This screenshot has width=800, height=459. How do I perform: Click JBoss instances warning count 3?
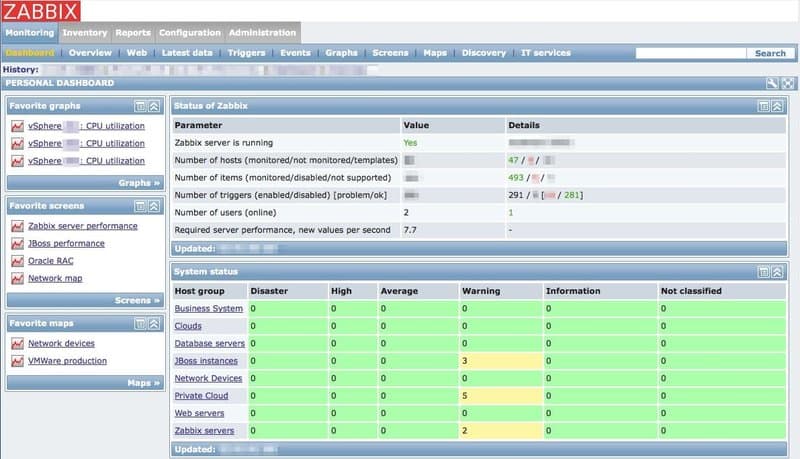tap(464, 361)
